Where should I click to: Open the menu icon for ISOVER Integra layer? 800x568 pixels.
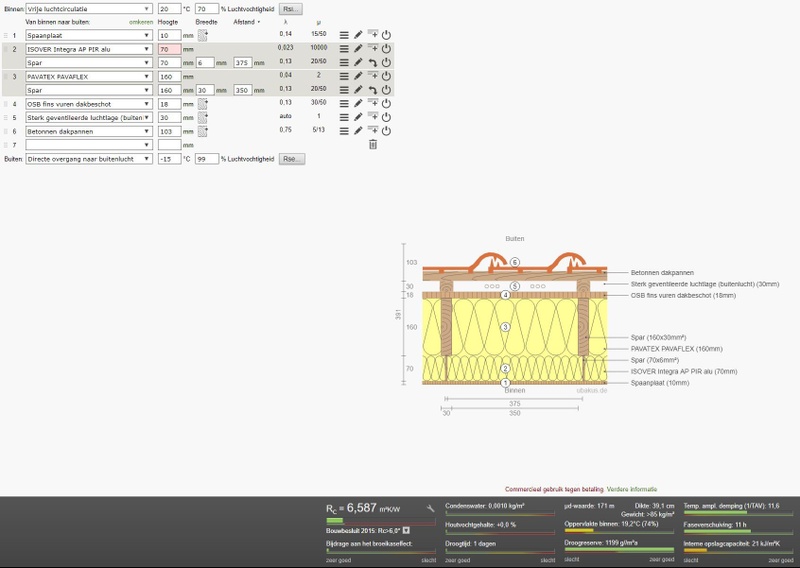click(344, 48)
